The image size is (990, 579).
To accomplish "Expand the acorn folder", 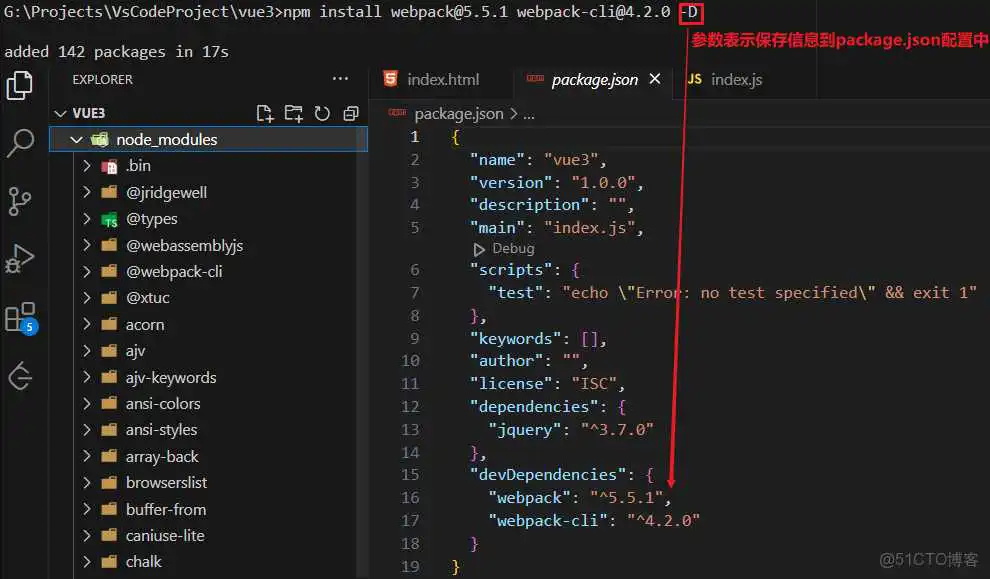I will click(x=88, y=324).
